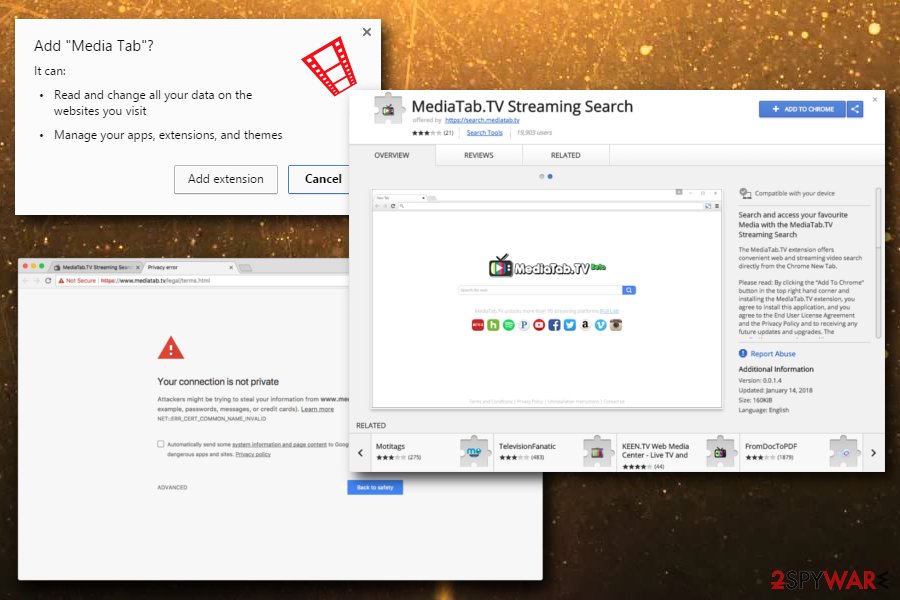Switch to MediaTab.TV Streaming Search browser tab

tap(95, 268)
